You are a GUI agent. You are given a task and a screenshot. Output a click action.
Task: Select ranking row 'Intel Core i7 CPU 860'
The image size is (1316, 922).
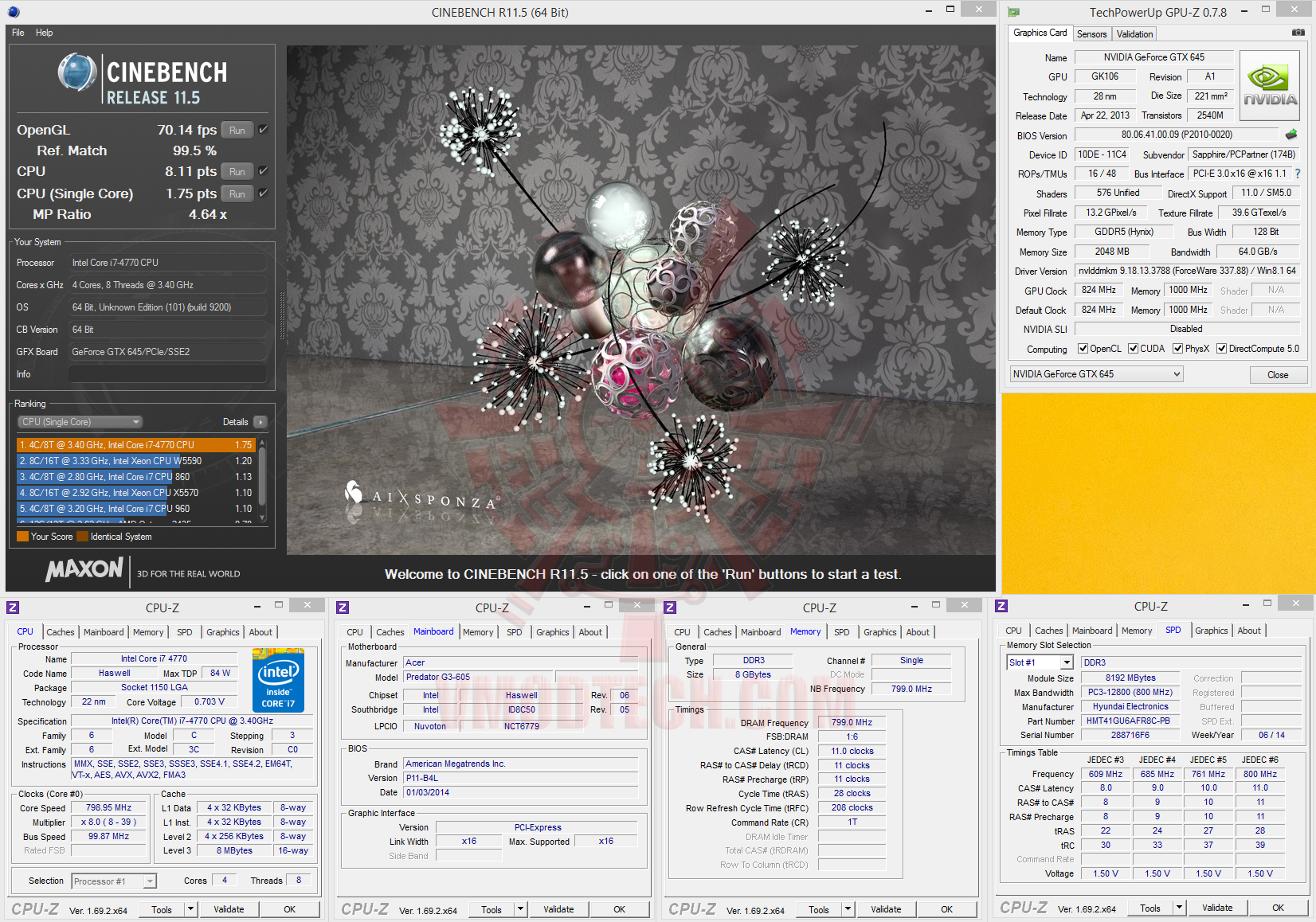pyautogui.click(x=135, y=477)
